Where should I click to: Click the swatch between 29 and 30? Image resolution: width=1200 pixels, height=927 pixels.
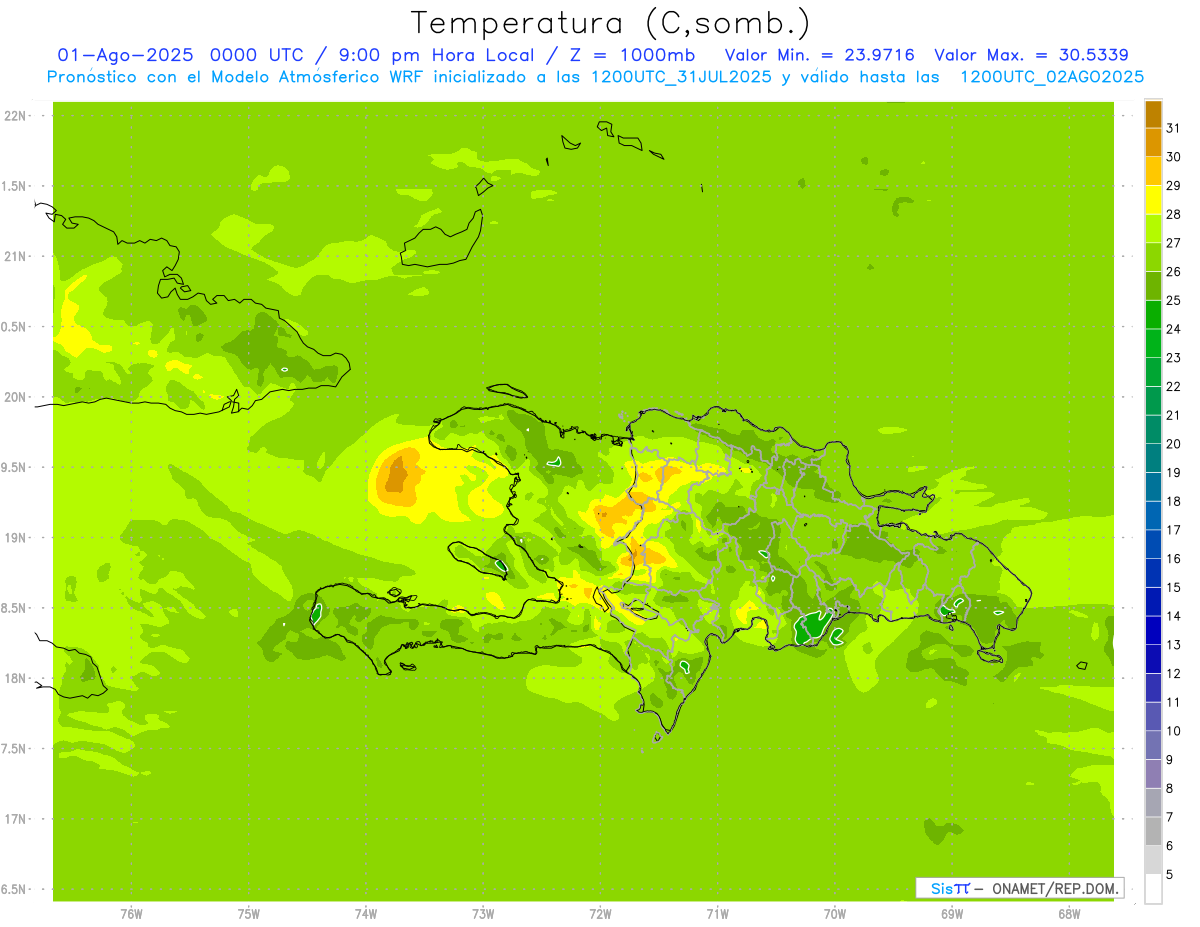coord(1153,171)
